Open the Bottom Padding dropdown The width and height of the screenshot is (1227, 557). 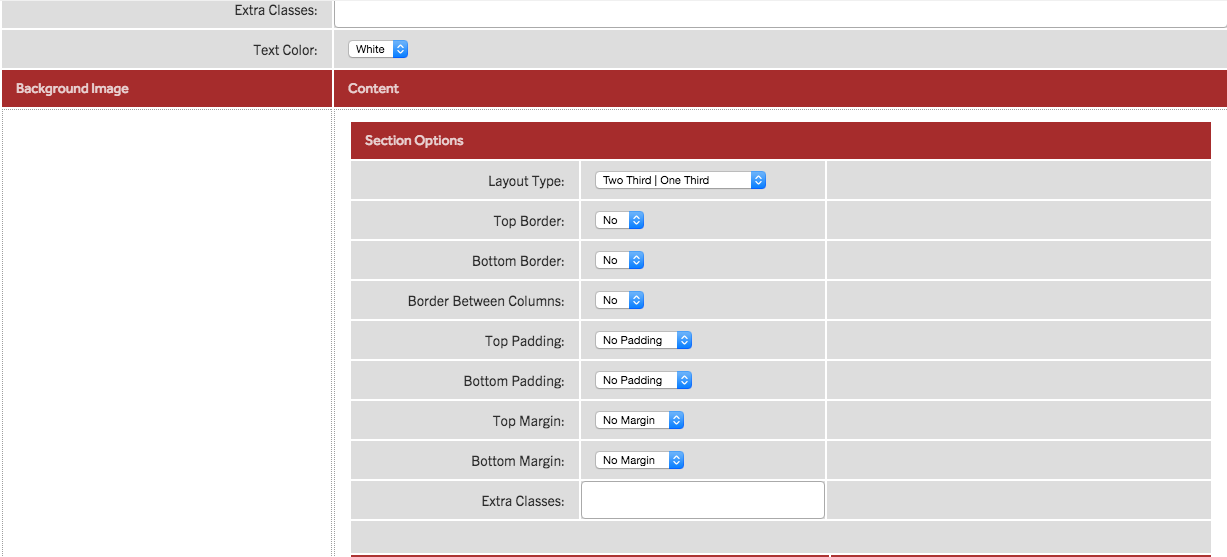coord(643,380)
